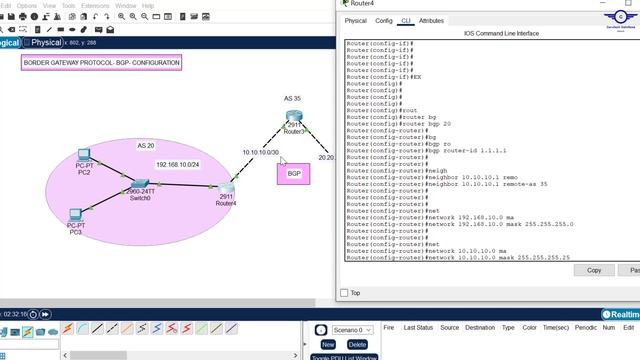Click the New scenario button
This screenshot has width=640, height=360.
(328, 344)
